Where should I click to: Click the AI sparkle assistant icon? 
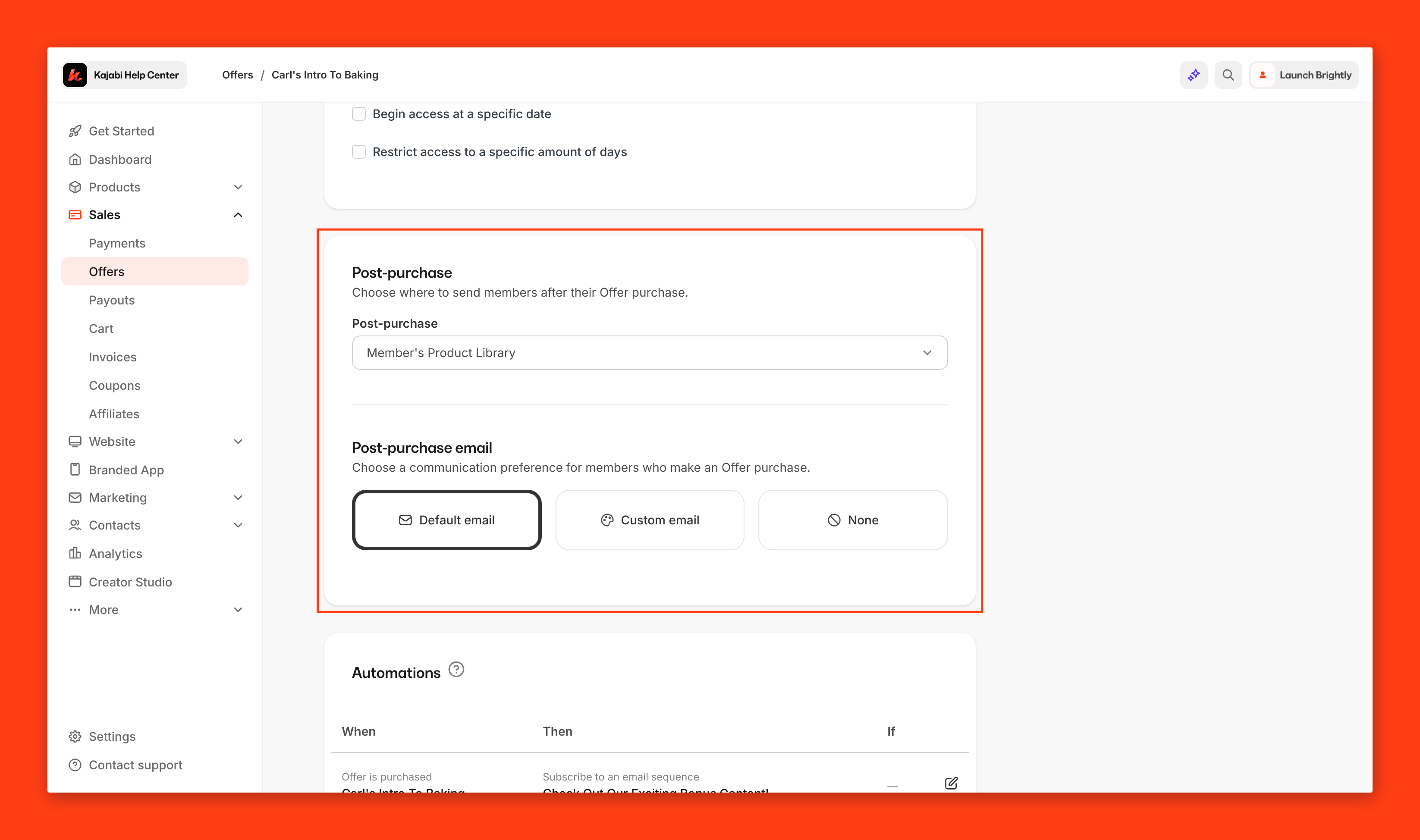pos(1194,75)
